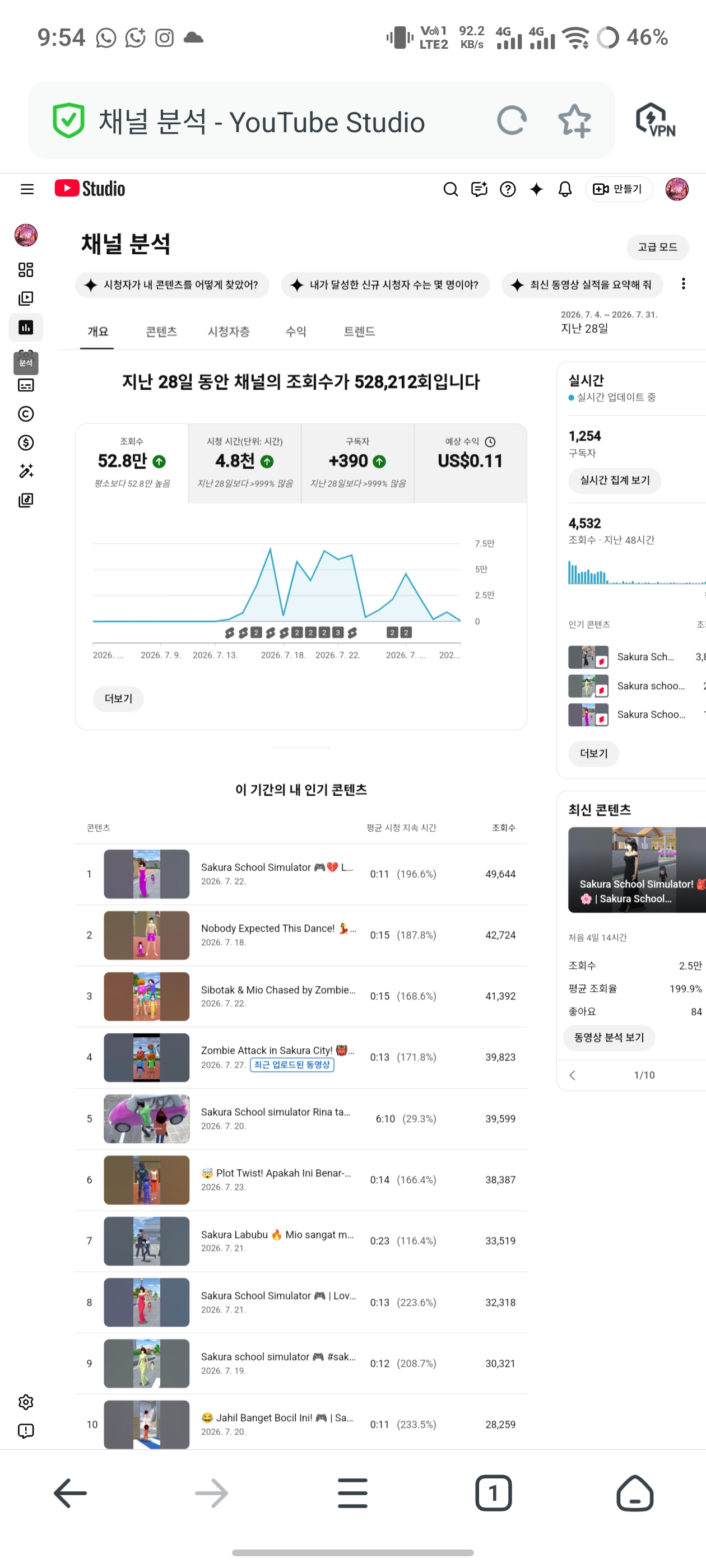Select the 예상 수익 US$0.11 card
This screenshot has width=706, height=1568.
(470, 463)
